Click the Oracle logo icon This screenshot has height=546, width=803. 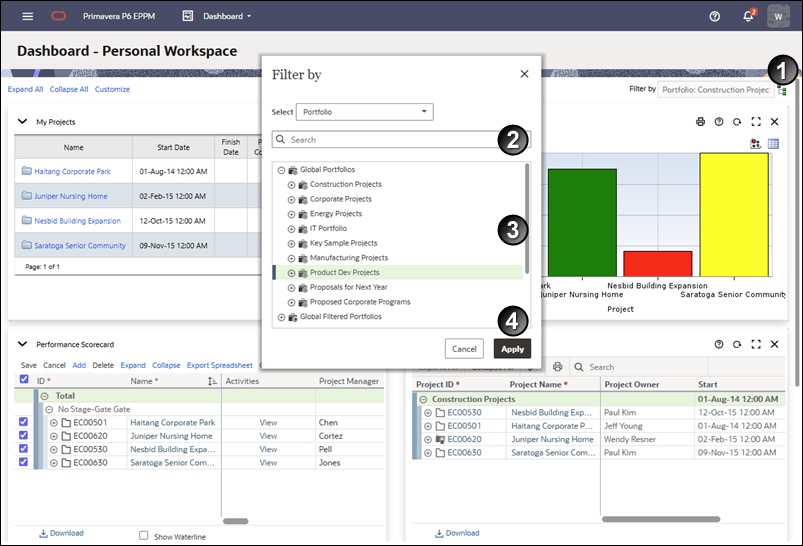pyautogui.click(x=58, y=16)
